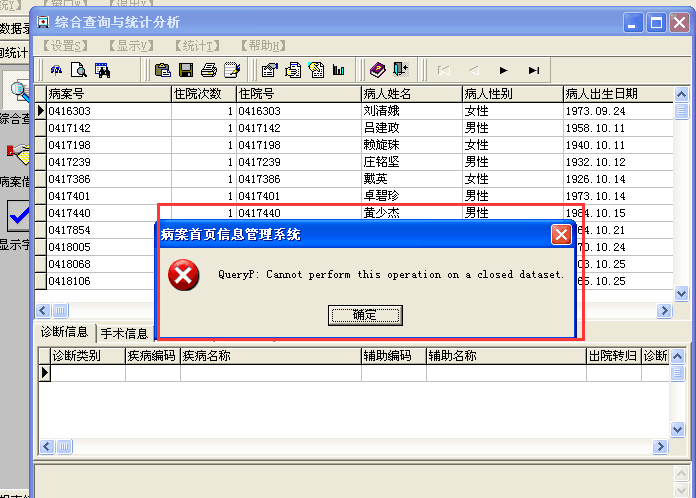
Task: Click the blue checkmark sidebar icon
Action: (18, 216)
